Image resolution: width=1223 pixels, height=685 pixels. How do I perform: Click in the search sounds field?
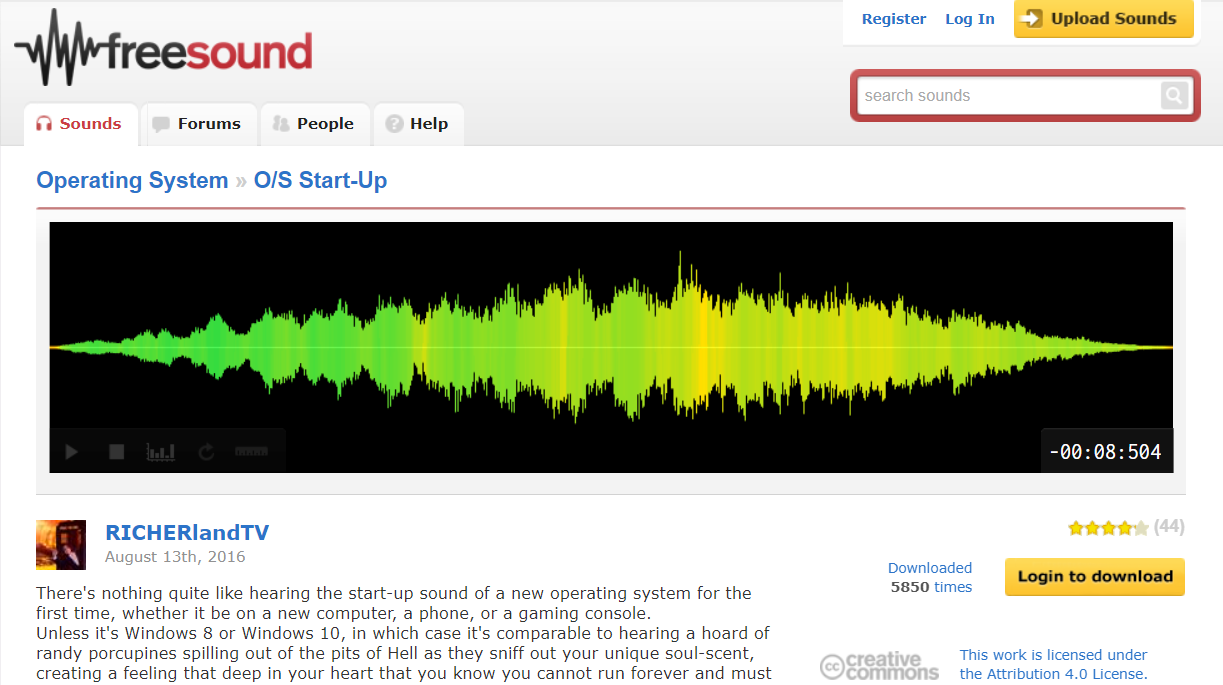[x=1008, y=96]
